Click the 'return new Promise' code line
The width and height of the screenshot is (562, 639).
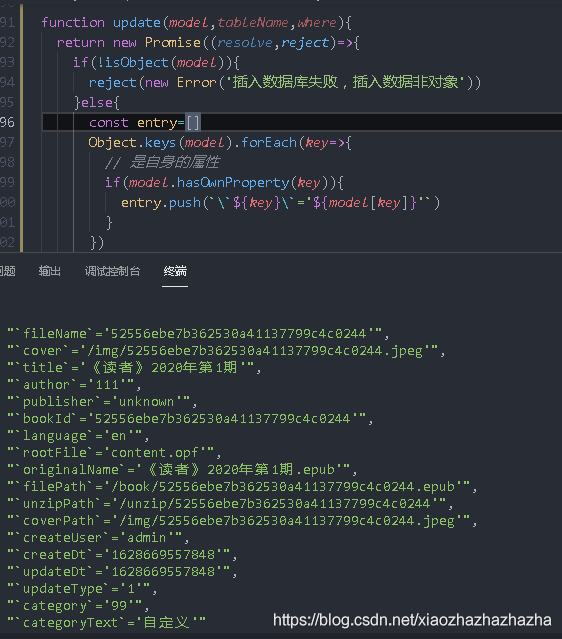coord(208,42)
